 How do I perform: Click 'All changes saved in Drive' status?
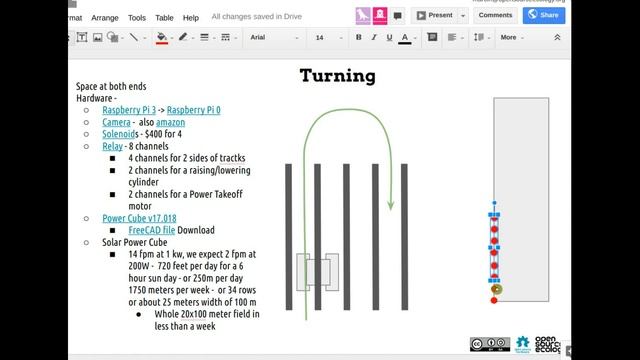point(257,17)
